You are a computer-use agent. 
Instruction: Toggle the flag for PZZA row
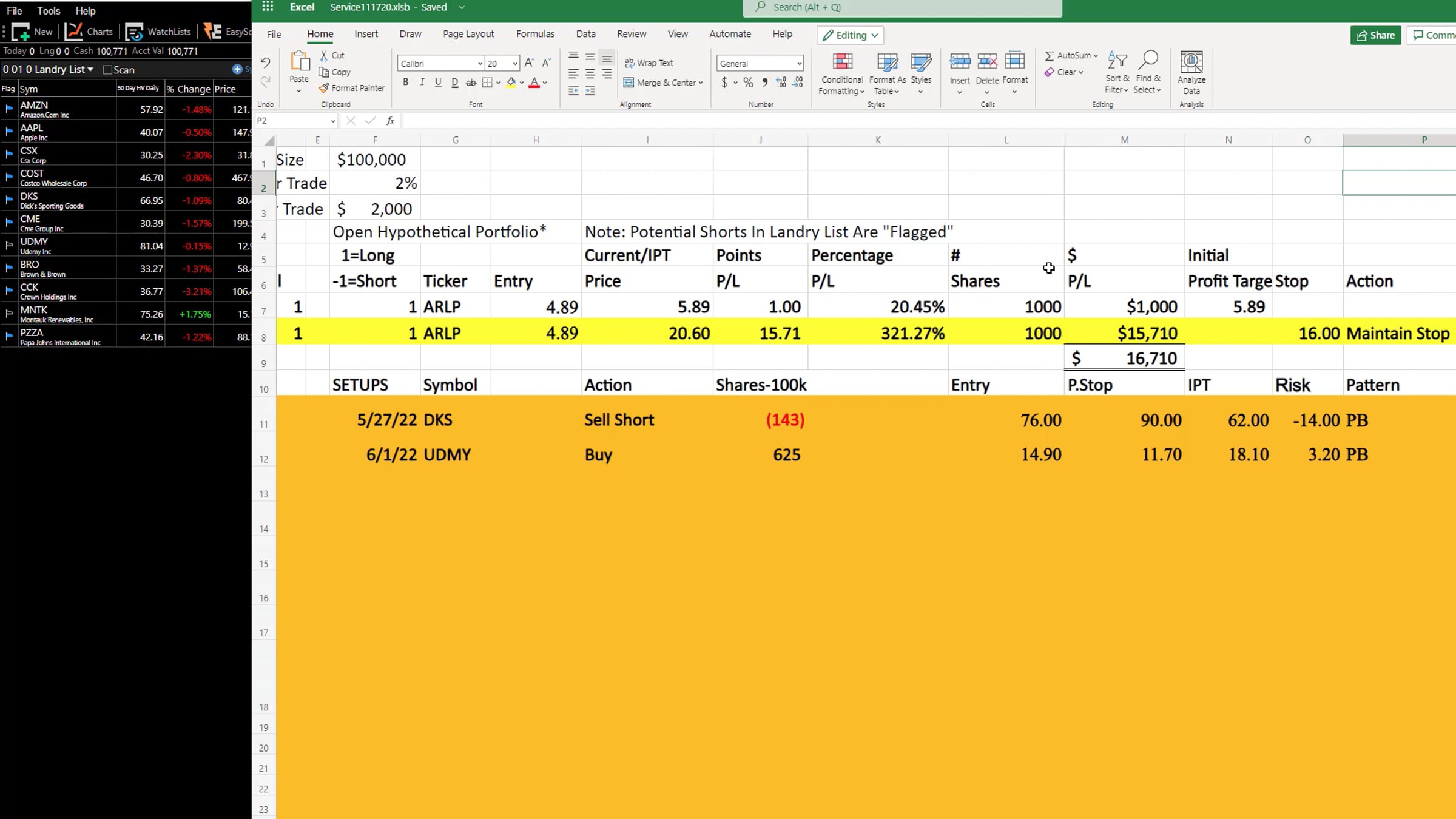[x=9, y=336]
